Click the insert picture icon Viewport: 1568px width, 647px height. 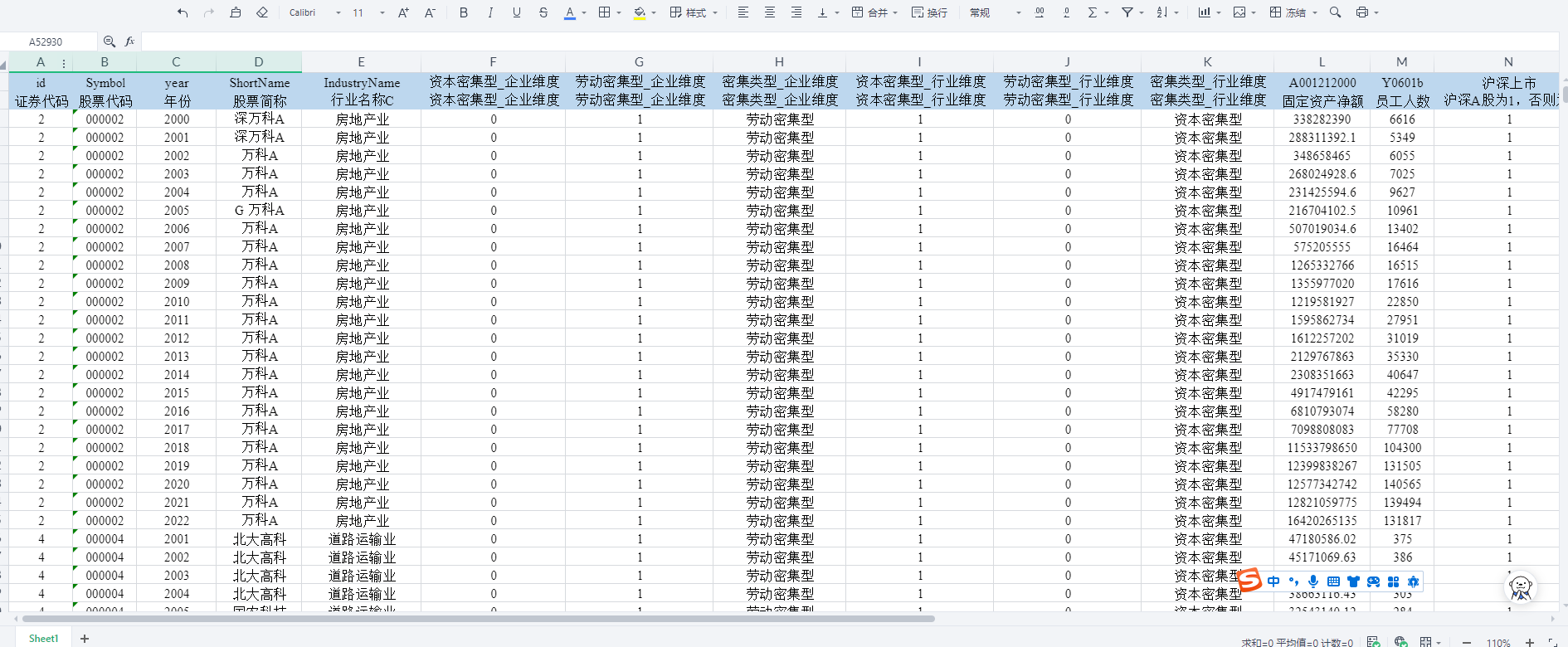[1239, 12]
